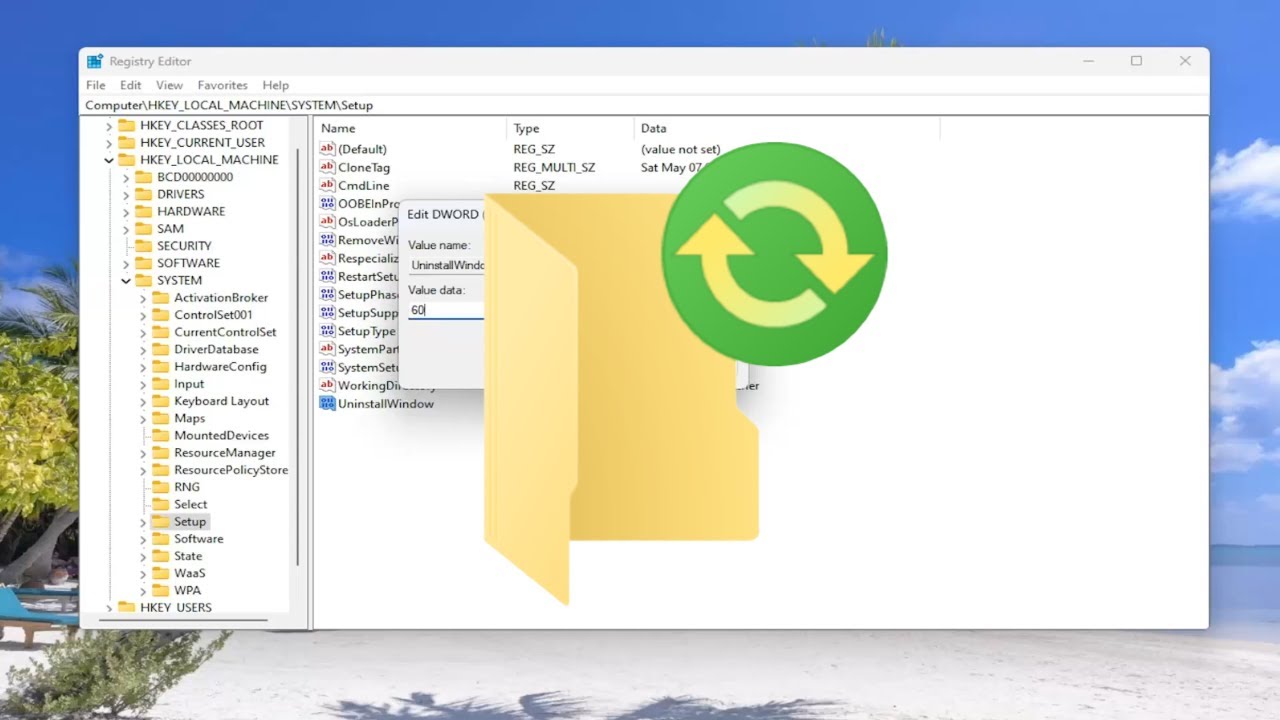
Task: Select the Setup key in tree
Action: (x=190, y=521)
